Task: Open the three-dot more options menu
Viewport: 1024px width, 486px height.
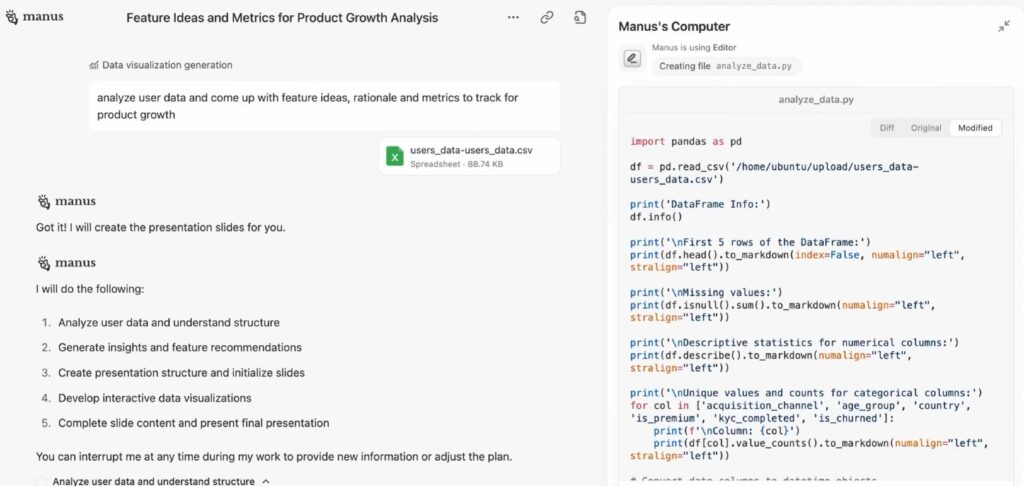Action: 513,18
